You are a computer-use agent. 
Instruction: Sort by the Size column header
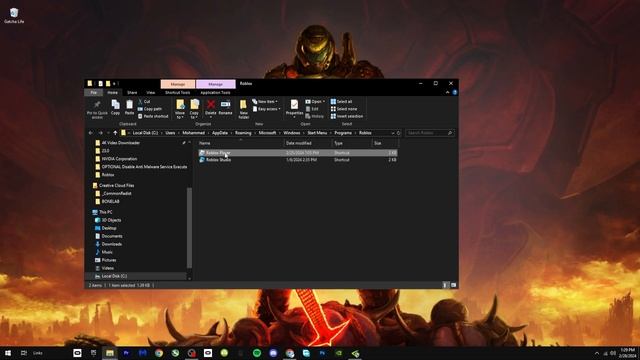point(384,143)
